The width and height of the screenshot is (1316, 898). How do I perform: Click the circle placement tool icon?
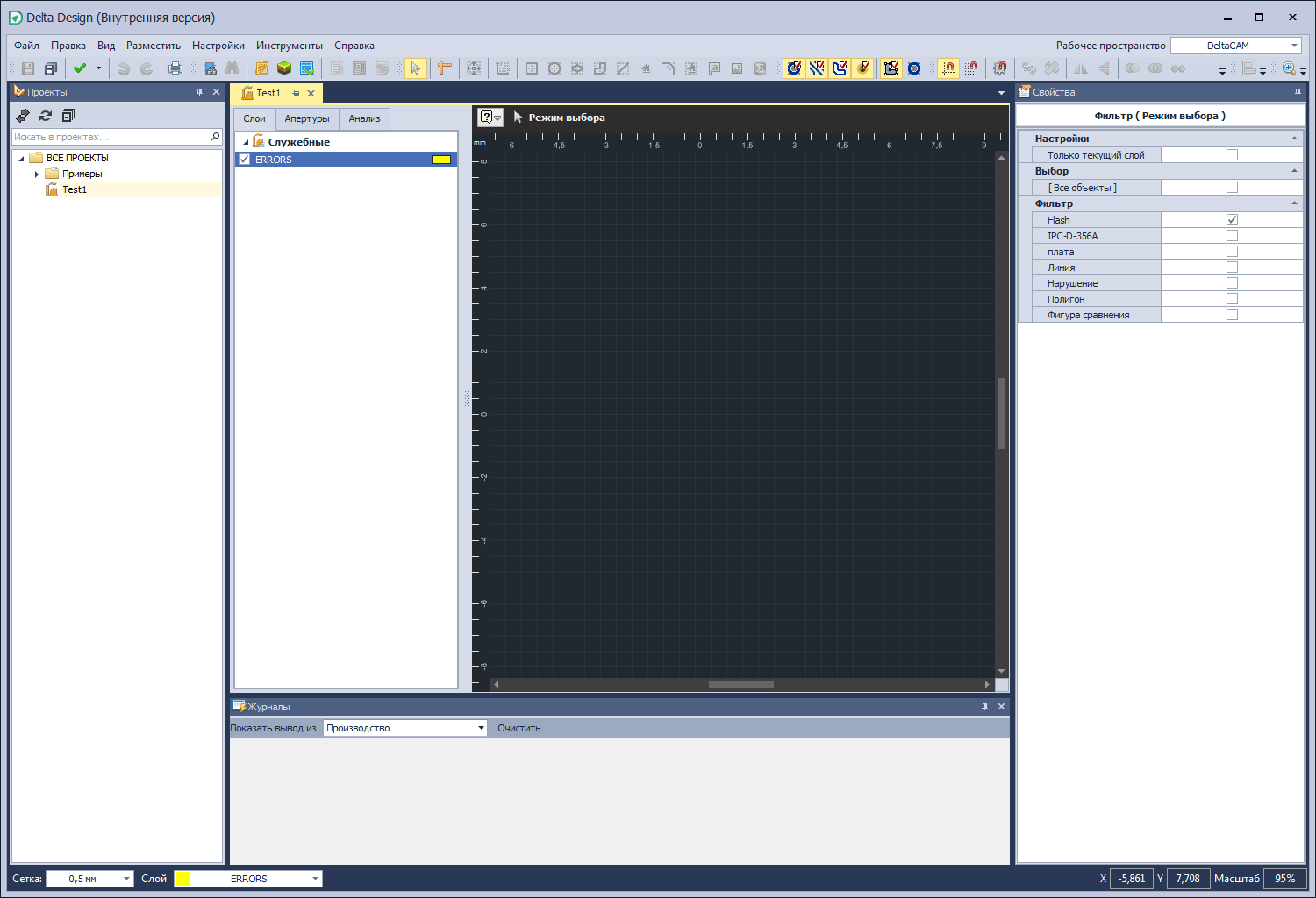point(554,68)
